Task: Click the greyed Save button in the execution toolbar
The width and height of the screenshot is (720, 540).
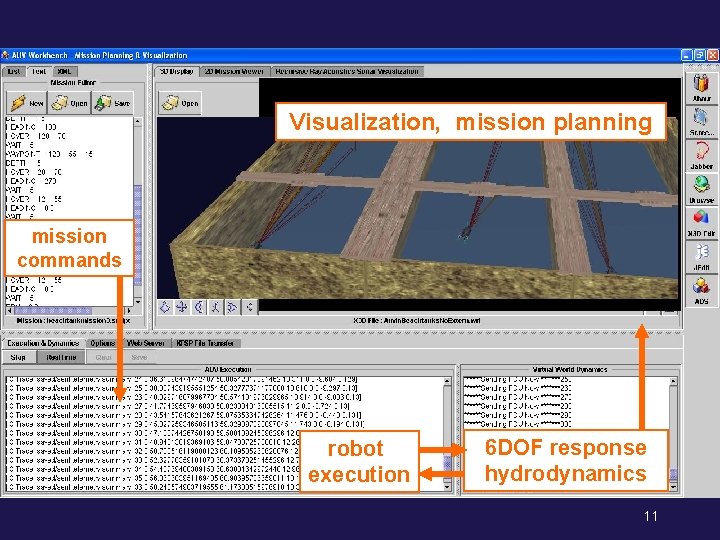Action: pyautogui.click(x=139, y=357)
